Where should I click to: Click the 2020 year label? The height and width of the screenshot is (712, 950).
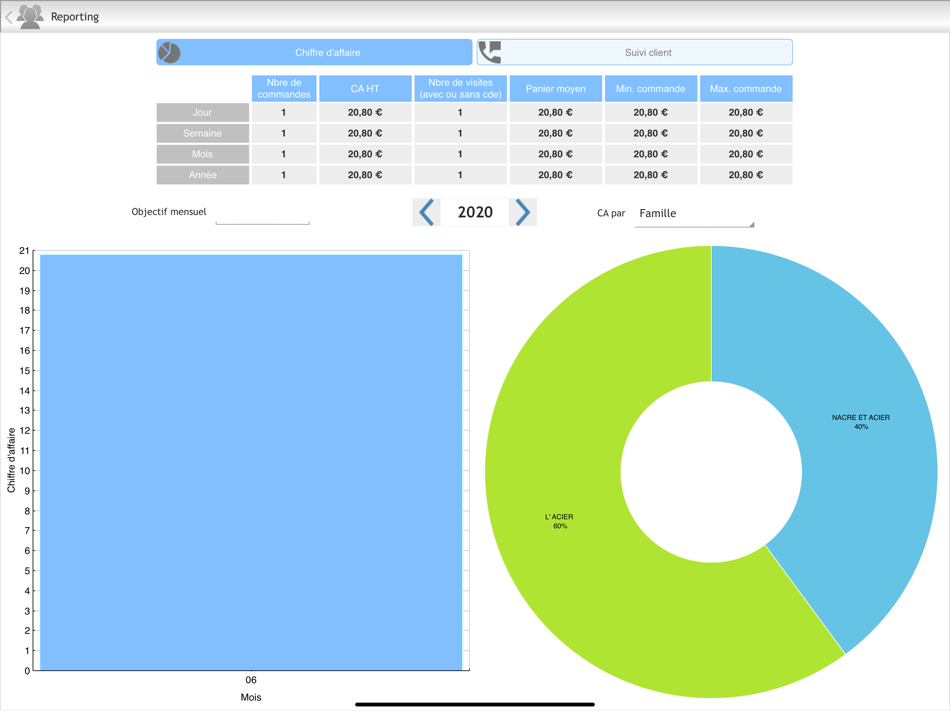tap(473, 211)
